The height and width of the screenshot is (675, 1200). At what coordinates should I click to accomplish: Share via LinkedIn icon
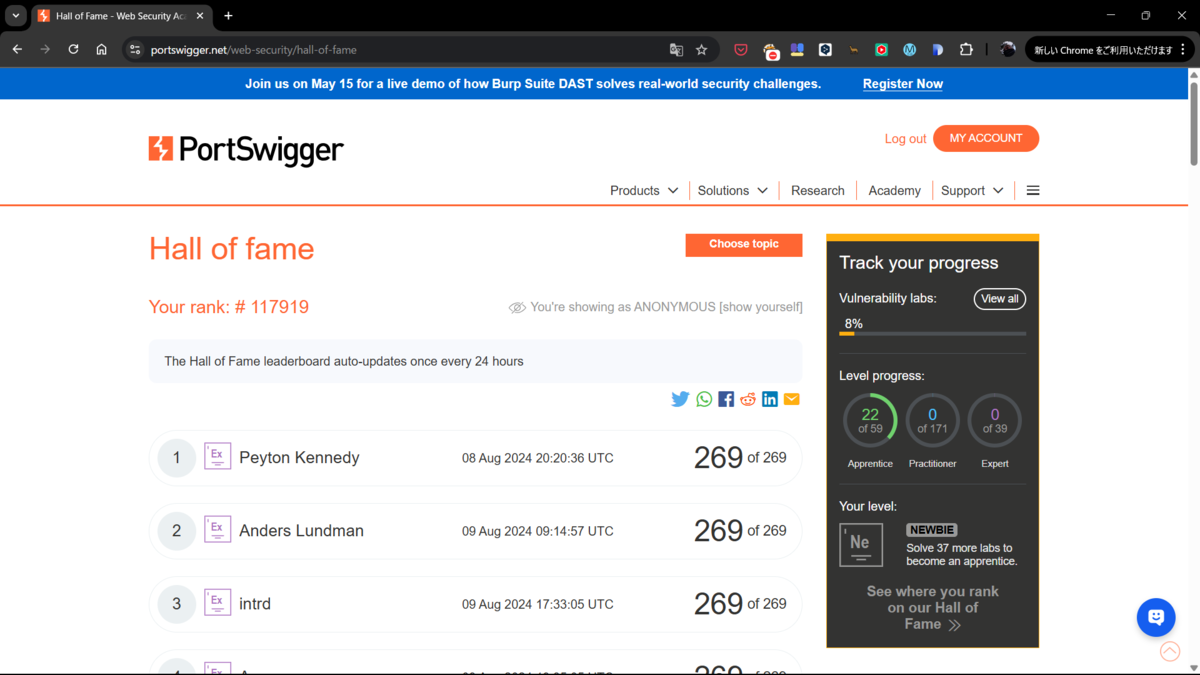tap(770, 399)
